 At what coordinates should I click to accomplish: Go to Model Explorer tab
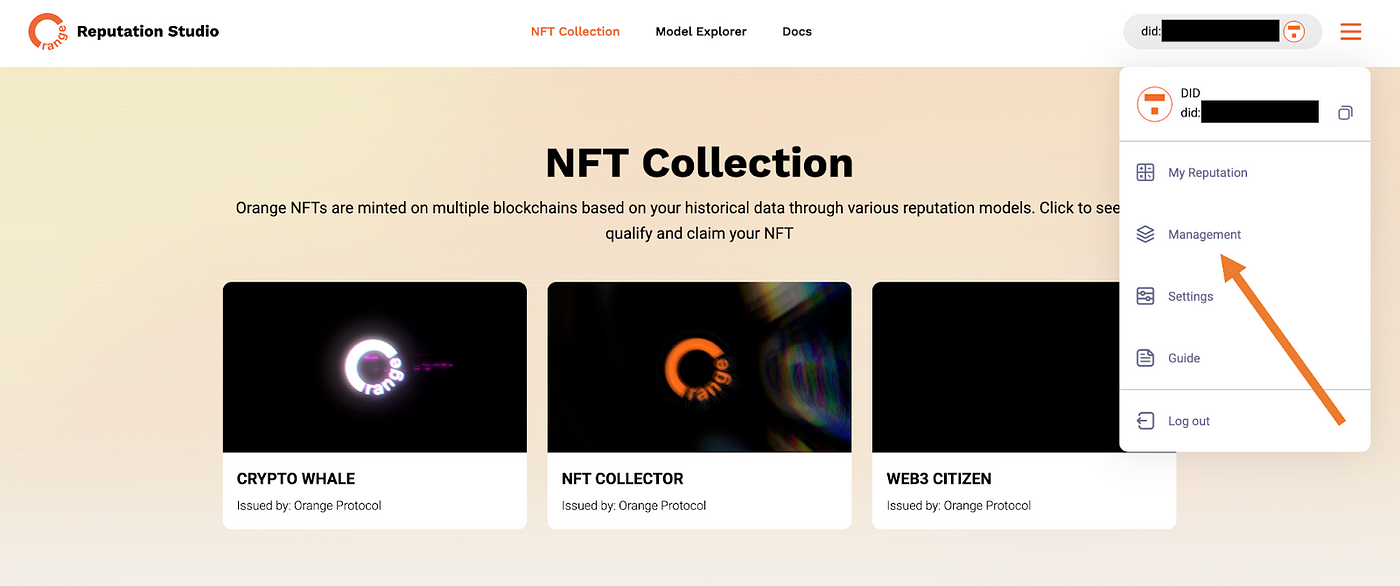click(x=701, y=32)
